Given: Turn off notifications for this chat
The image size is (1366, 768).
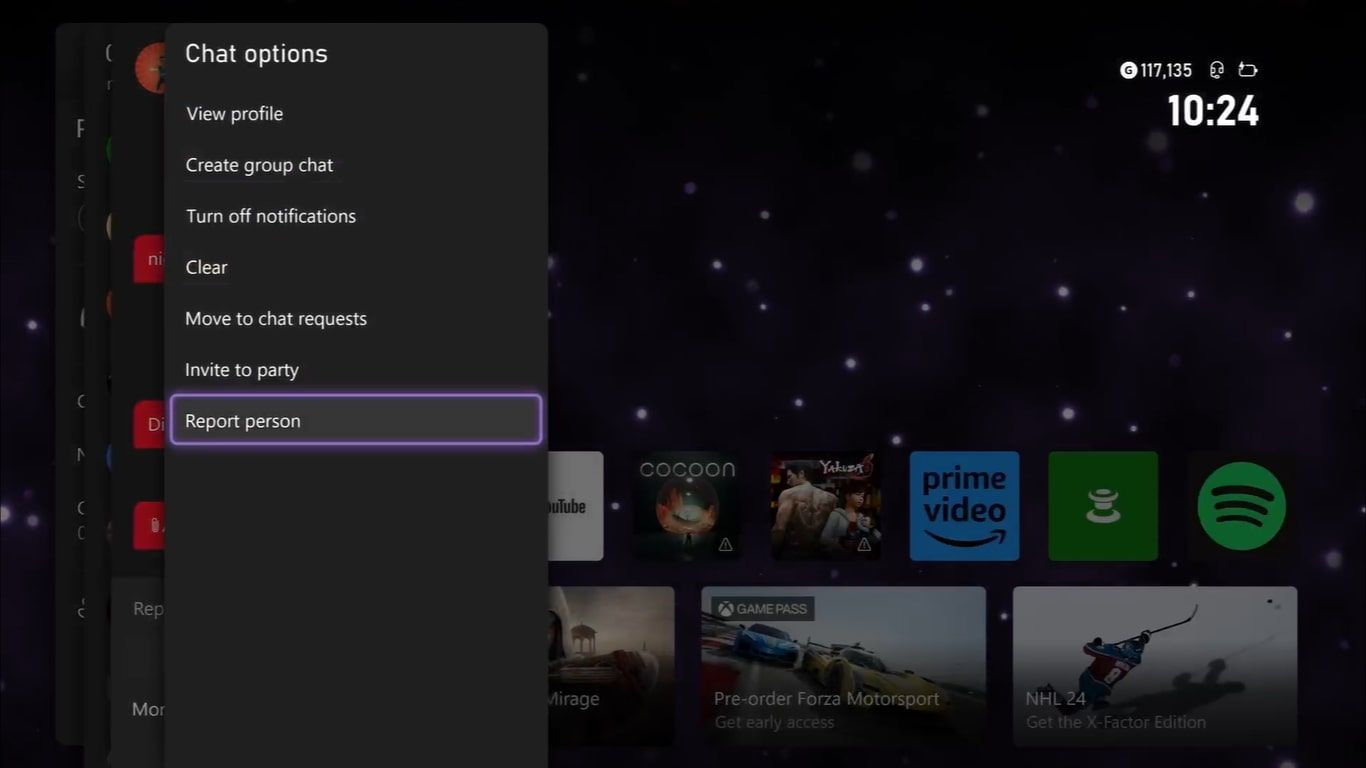Looking at the screenshot, I should click(271, 216).
